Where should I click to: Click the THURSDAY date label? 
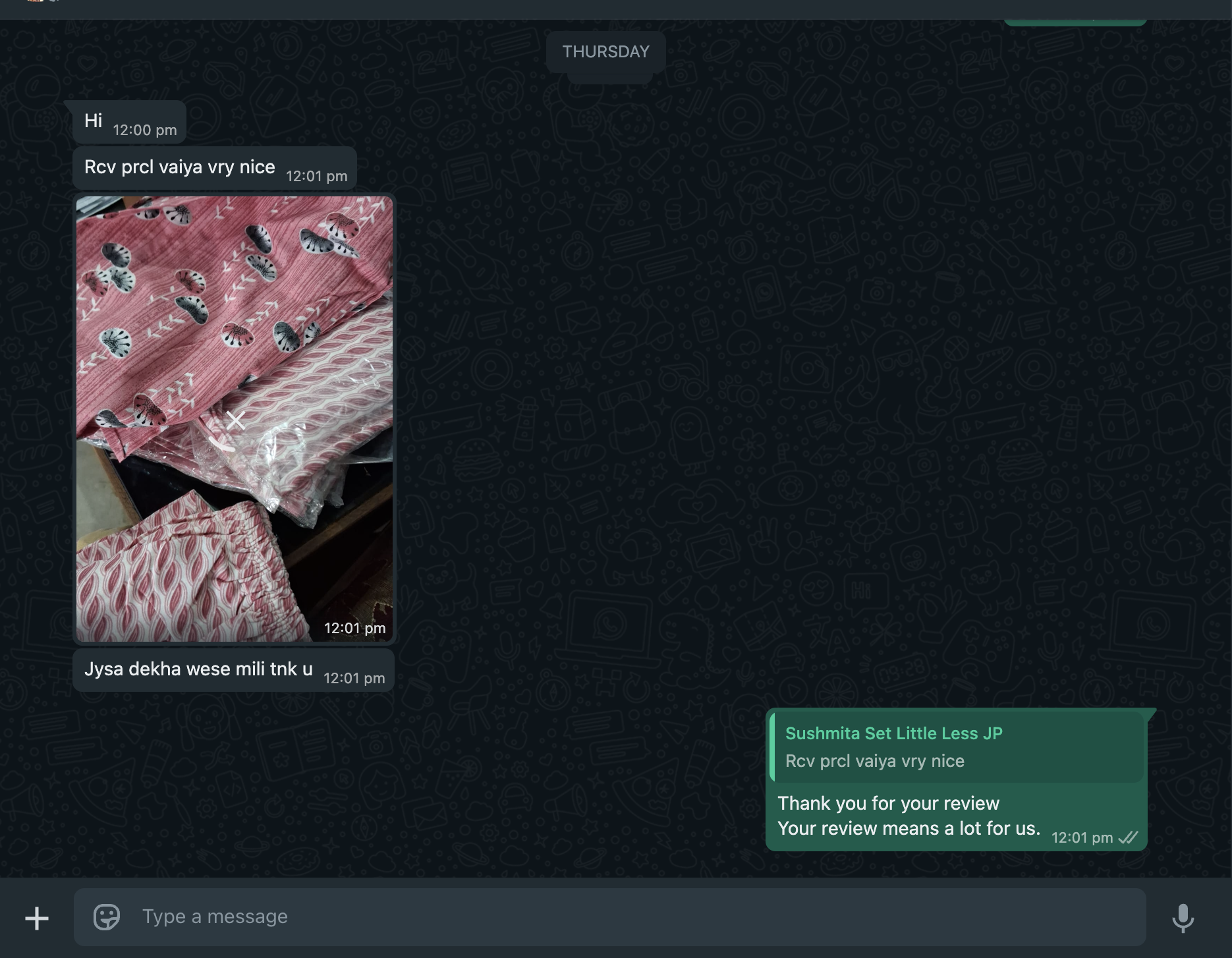[x=605, y=51]
